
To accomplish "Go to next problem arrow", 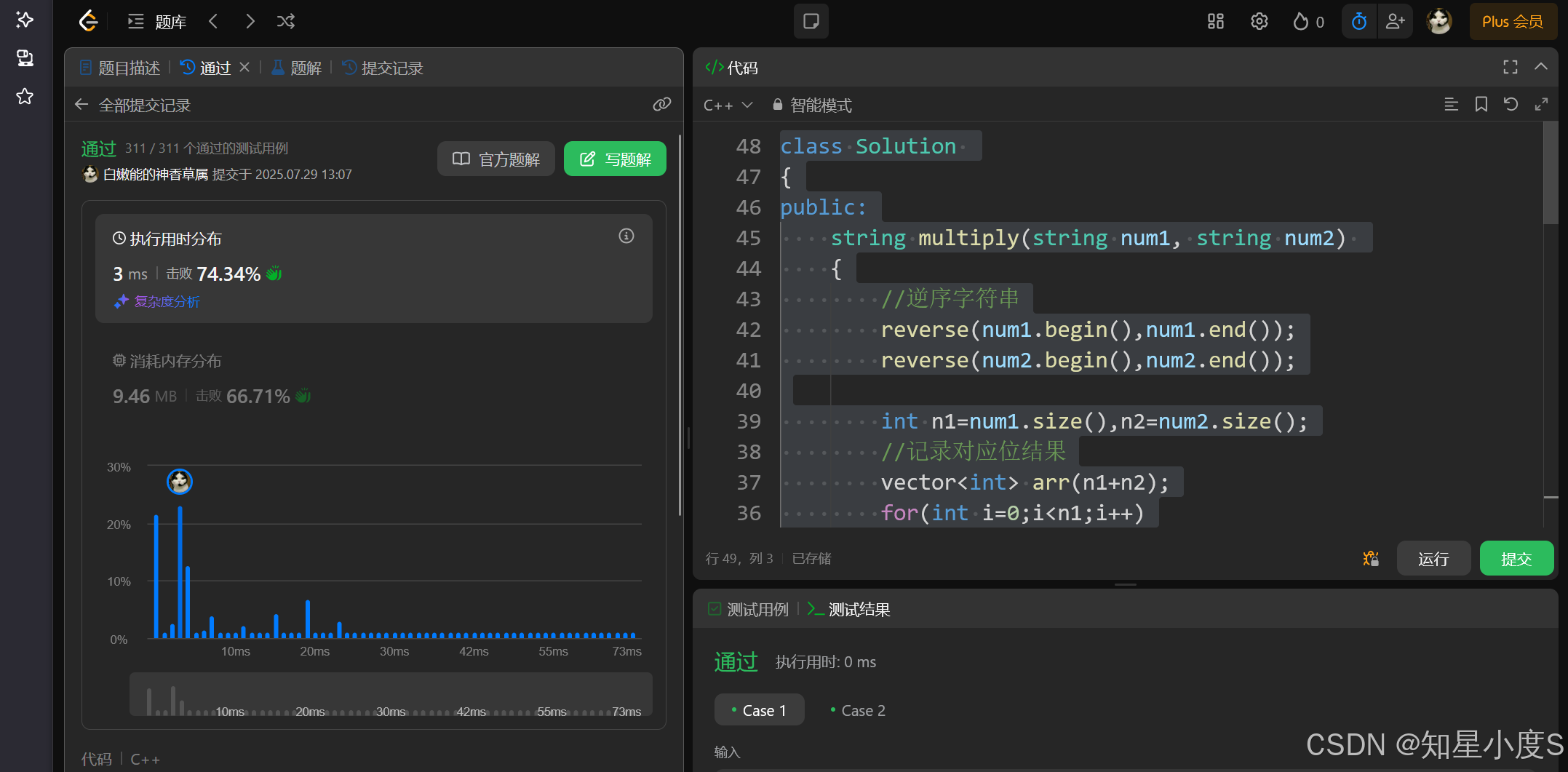I will point(250,21).
